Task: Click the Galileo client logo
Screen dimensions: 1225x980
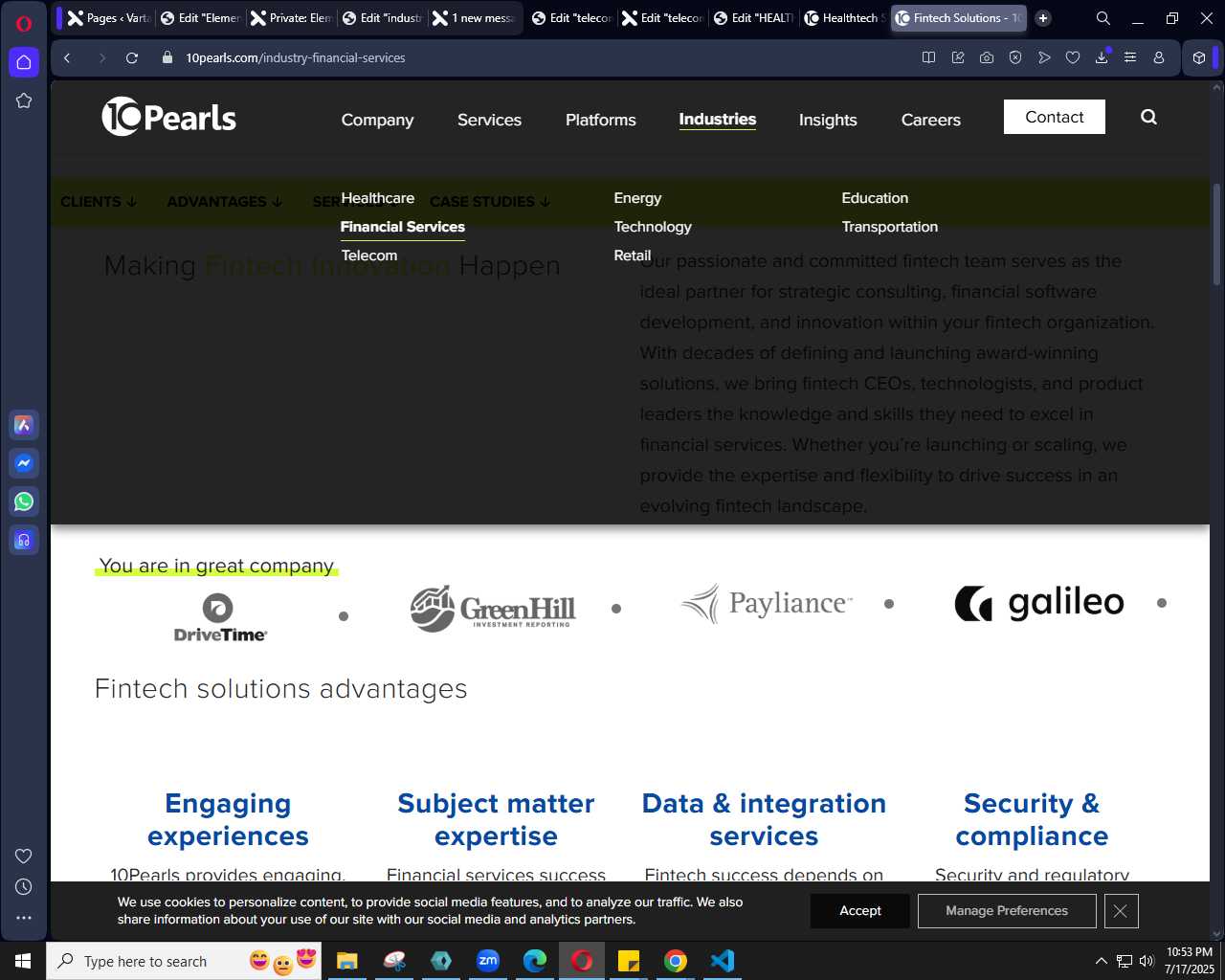Action: point(1039,603)
